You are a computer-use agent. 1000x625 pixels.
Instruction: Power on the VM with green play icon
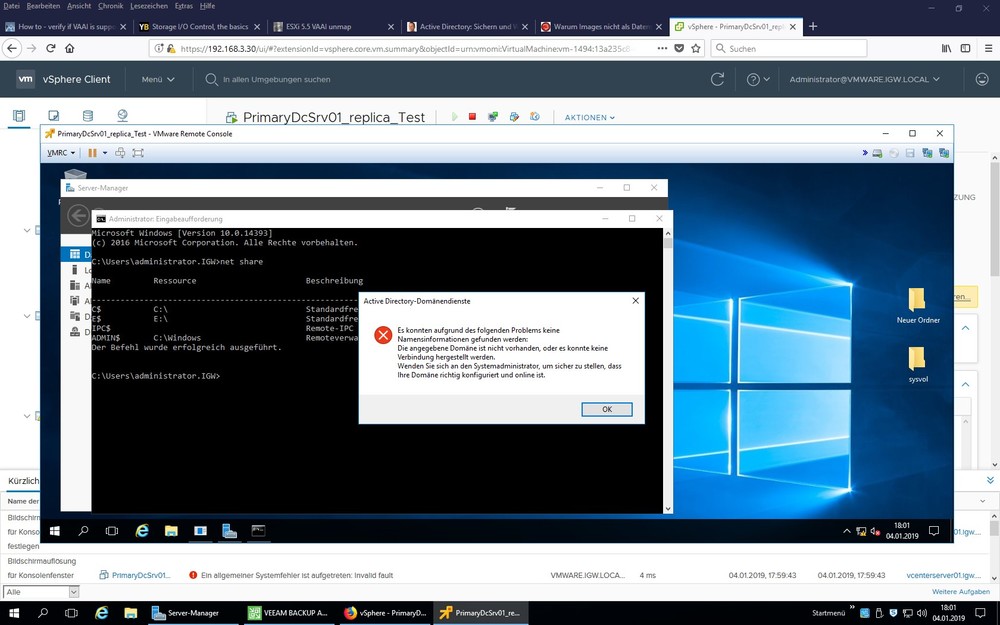pos(454,117)
